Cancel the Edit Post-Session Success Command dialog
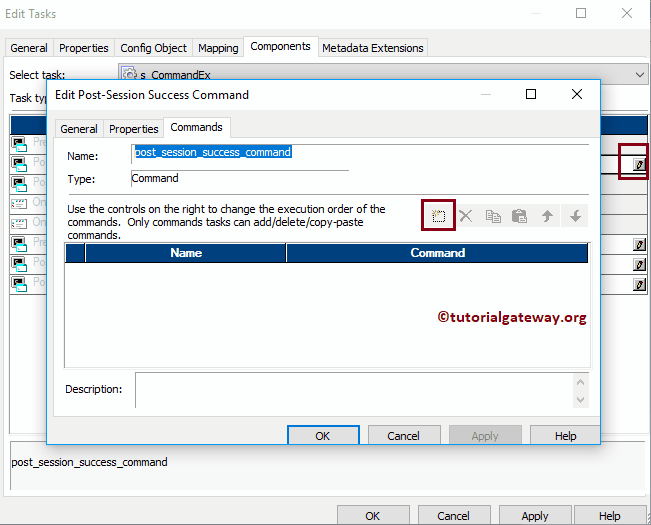 [x=404, y=435]
